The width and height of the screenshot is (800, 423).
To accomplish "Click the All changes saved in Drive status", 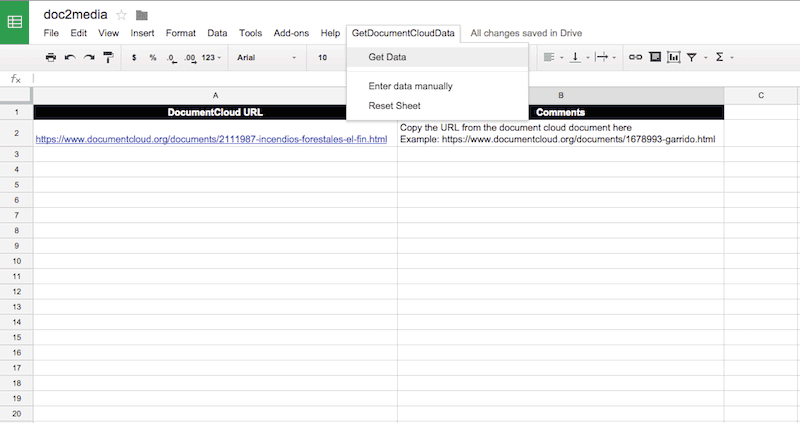I will coord(526,33).
